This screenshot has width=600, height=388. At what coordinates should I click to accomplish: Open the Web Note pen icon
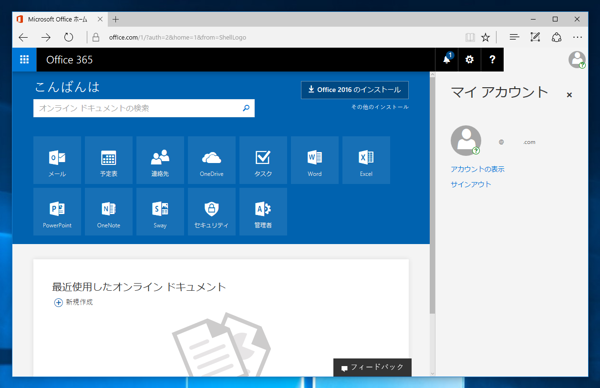[535, 37]
